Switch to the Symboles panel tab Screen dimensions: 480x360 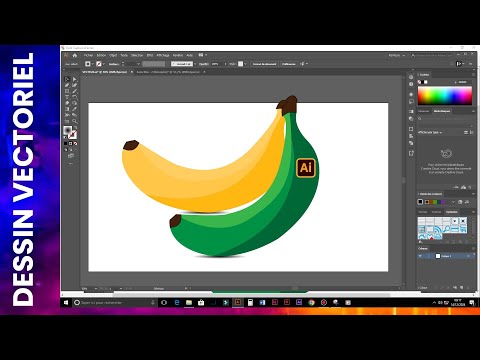tap(452, 212)
